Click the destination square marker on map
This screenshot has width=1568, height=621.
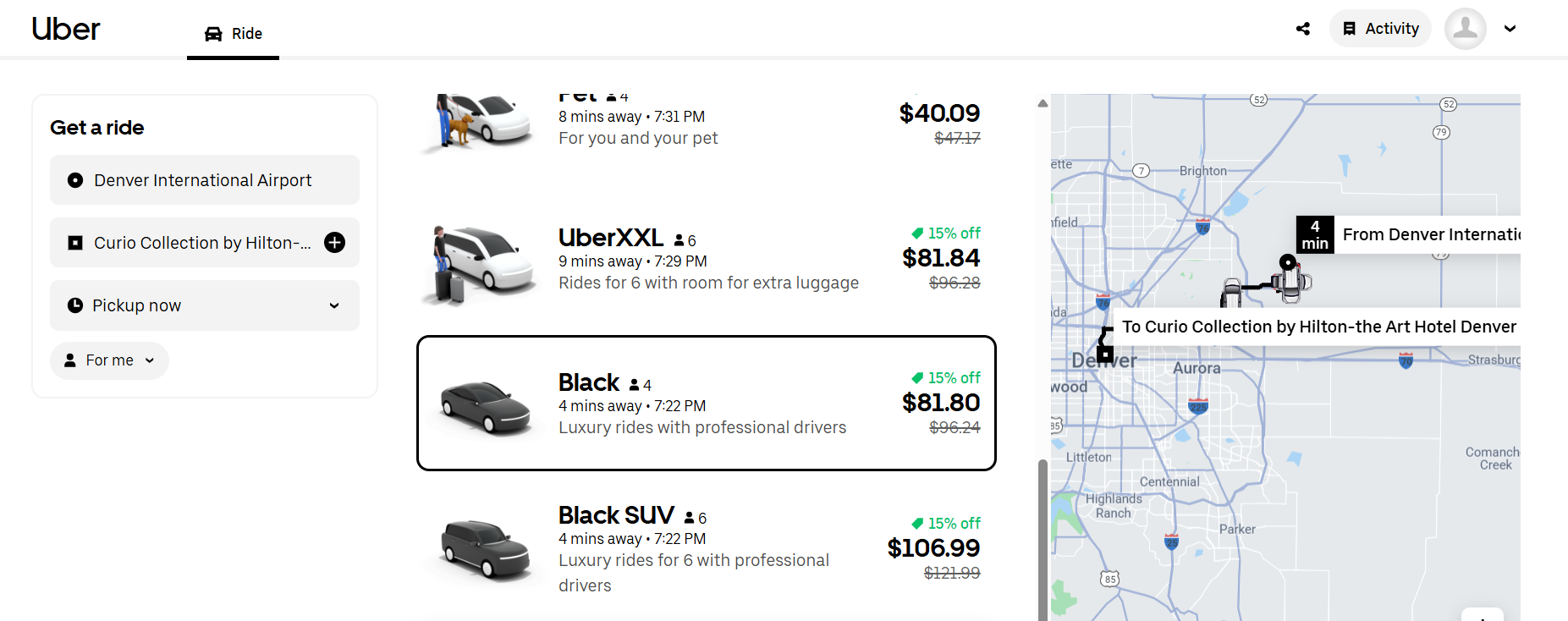pos(1105,354)
